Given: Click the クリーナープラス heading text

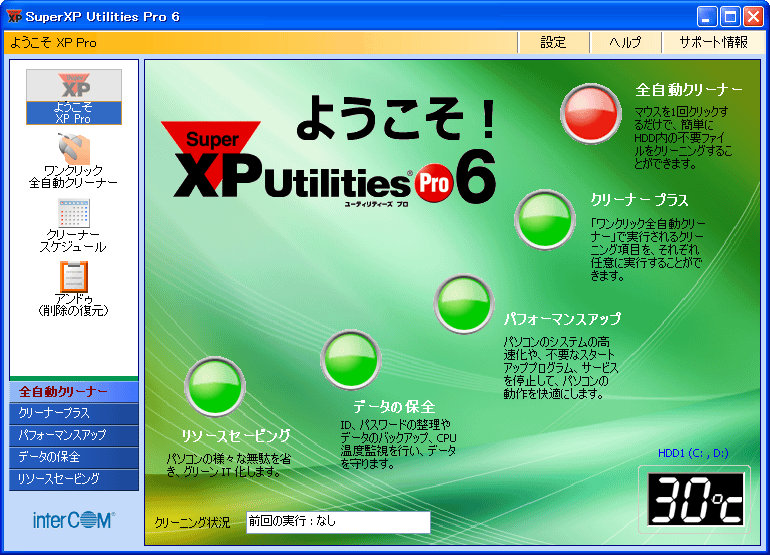Looking at the screenshot, I should click(x=639, y=199).
